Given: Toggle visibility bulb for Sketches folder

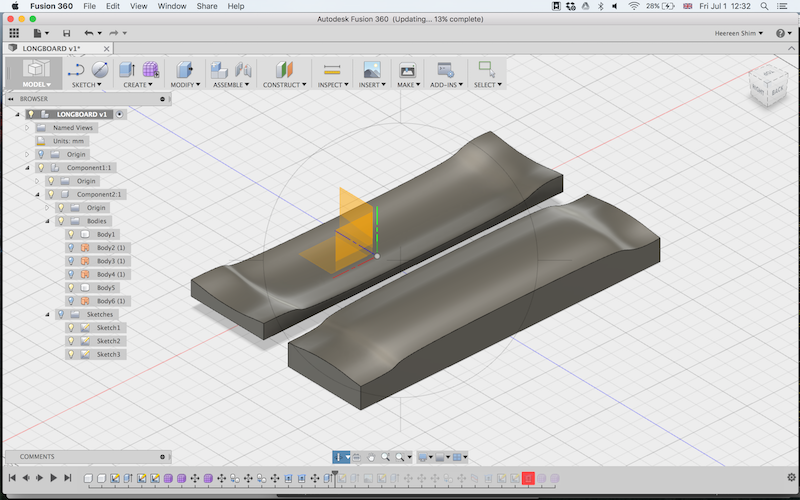Looking at the screenshot, I should [x=61, y=314].
